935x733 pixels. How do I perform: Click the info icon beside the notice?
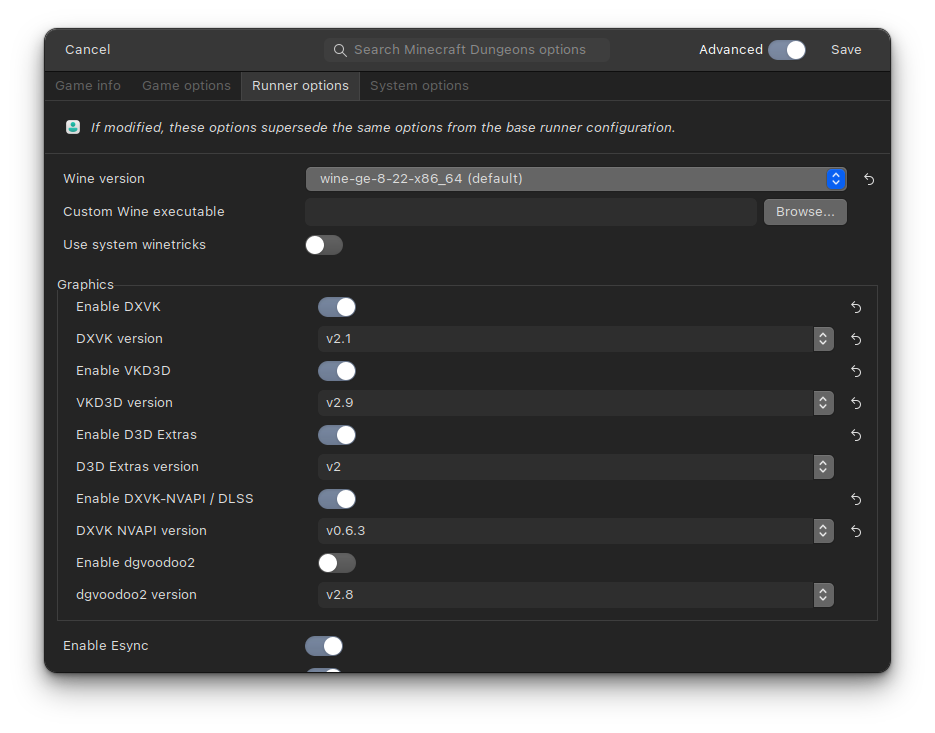click(73, 127)
